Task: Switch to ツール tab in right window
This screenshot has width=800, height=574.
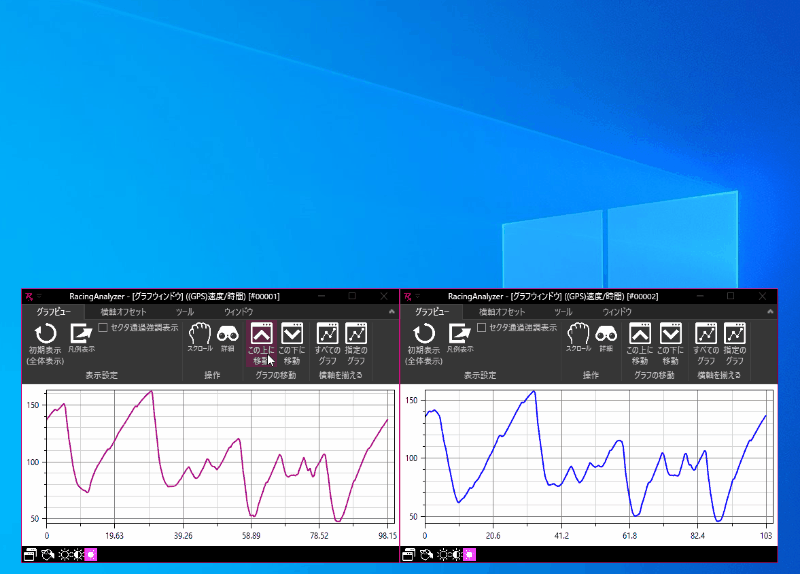Action: coord(563,312)
